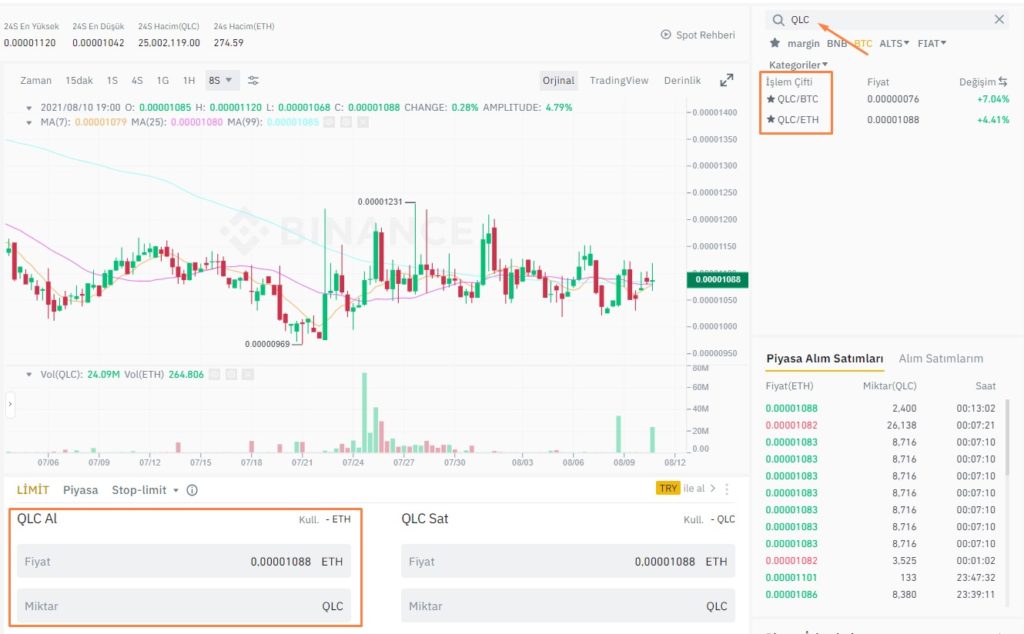The width and height of the screenshot is (1024, 634).
Task: Swap the Değişim column with arrows icon
Action: click(1002, 82)
